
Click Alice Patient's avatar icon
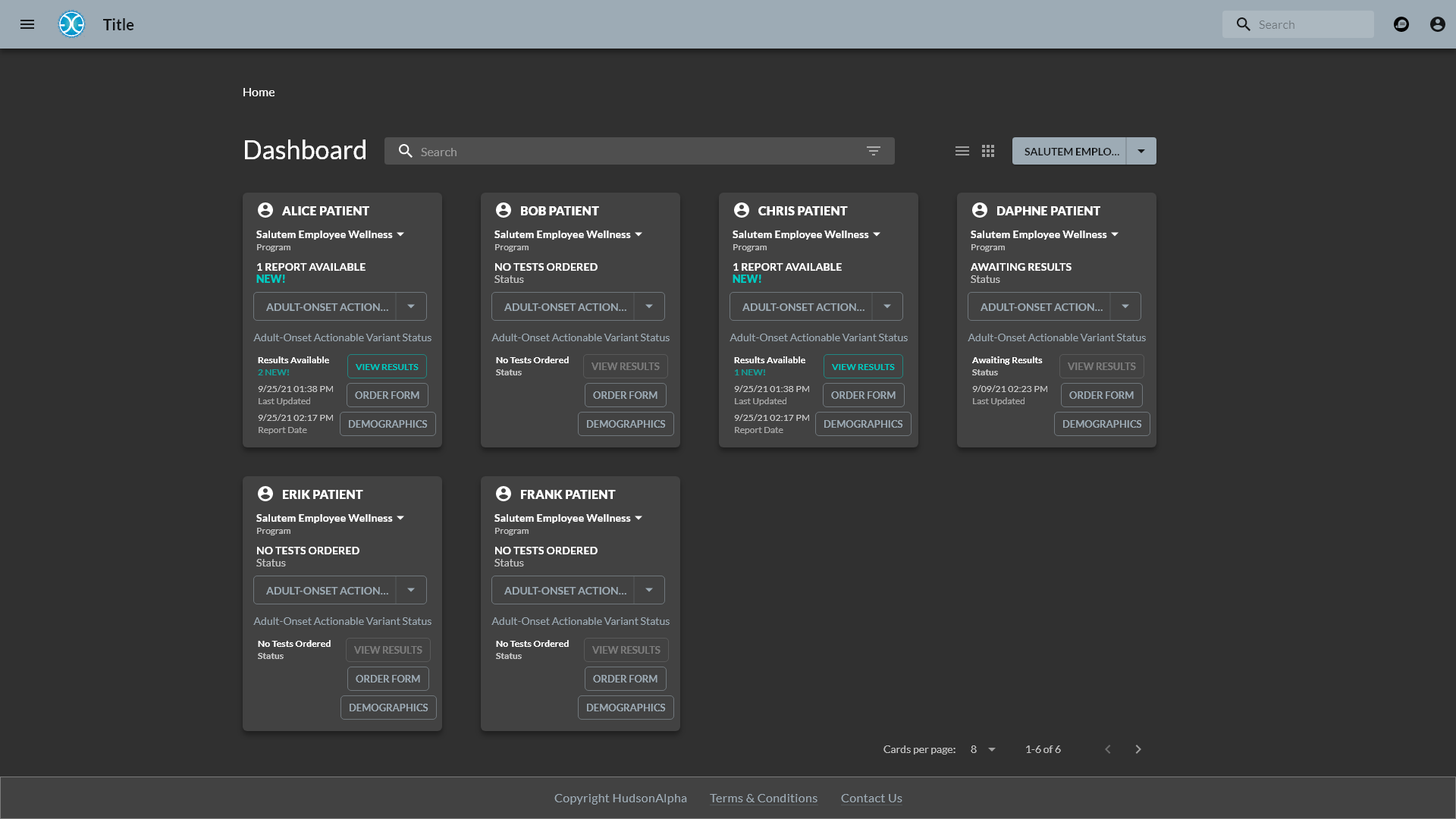[265, 210]
